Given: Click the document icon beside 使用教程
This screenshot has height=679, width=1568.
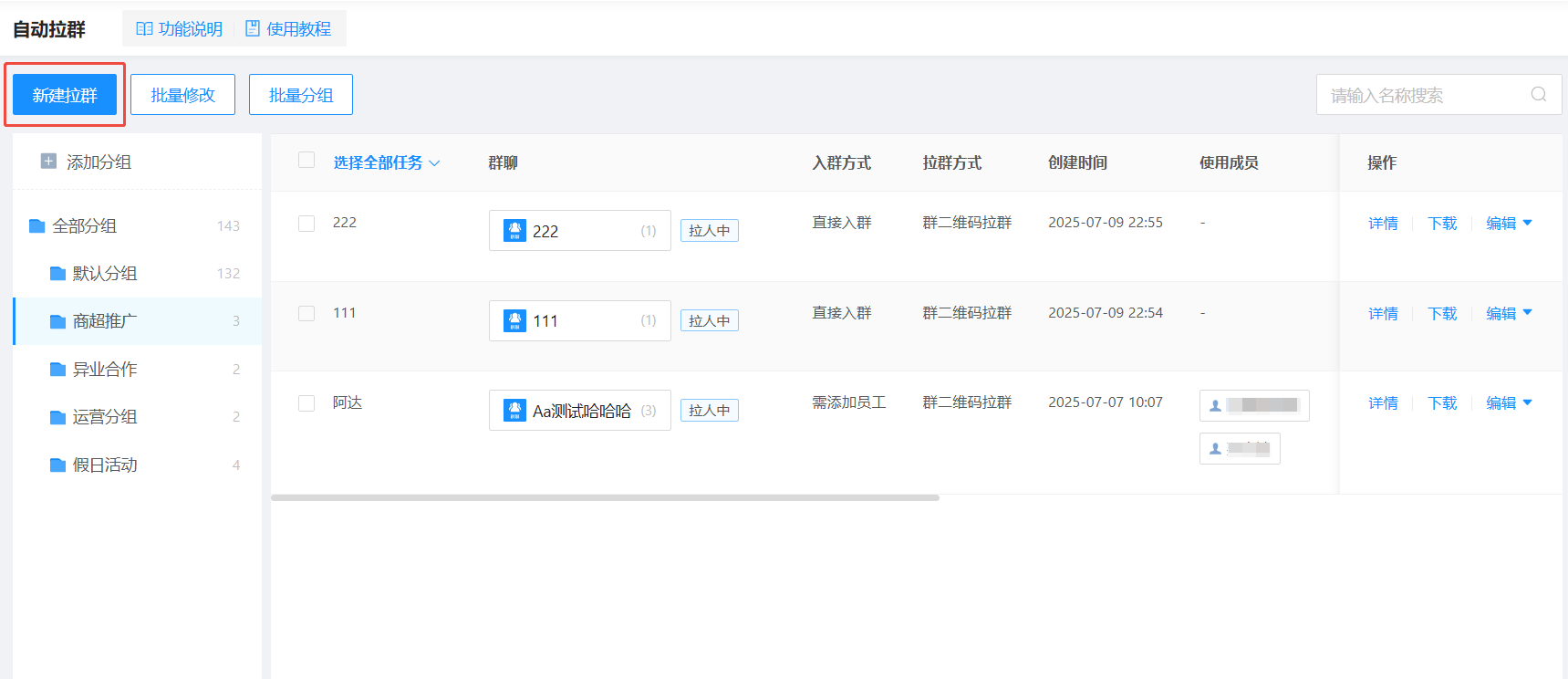Looking at the screenshot, I should click(x=253, y=29).
